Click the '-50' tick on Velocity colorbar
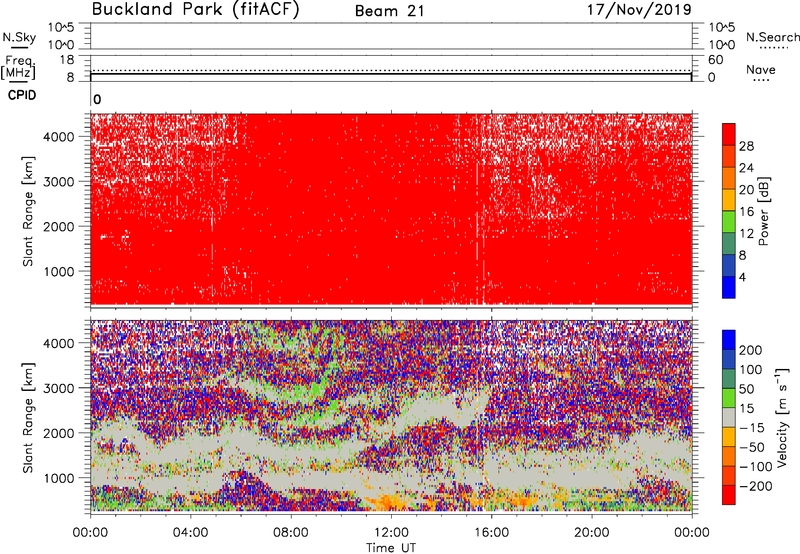This screenshot has width=800, height=554. 752,447
